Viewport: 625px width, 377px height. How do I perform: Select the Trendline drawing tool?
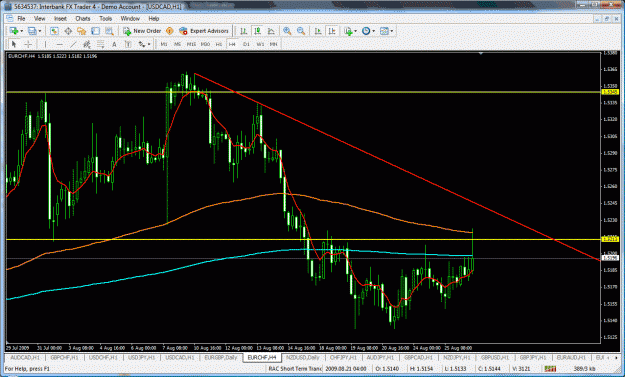[x=73, y=44]
